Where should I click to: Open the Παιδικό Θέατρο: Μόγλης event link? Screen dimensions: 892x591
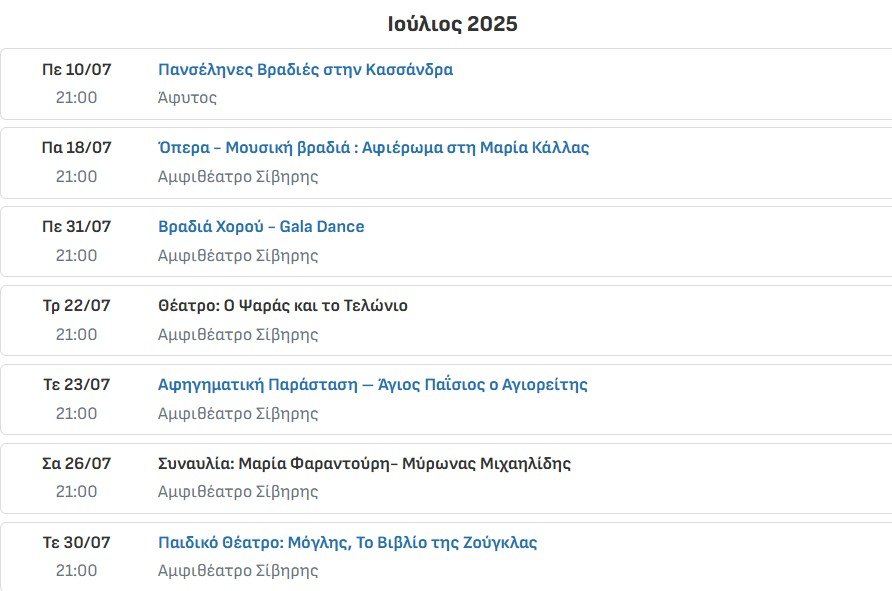pos(347,543)
